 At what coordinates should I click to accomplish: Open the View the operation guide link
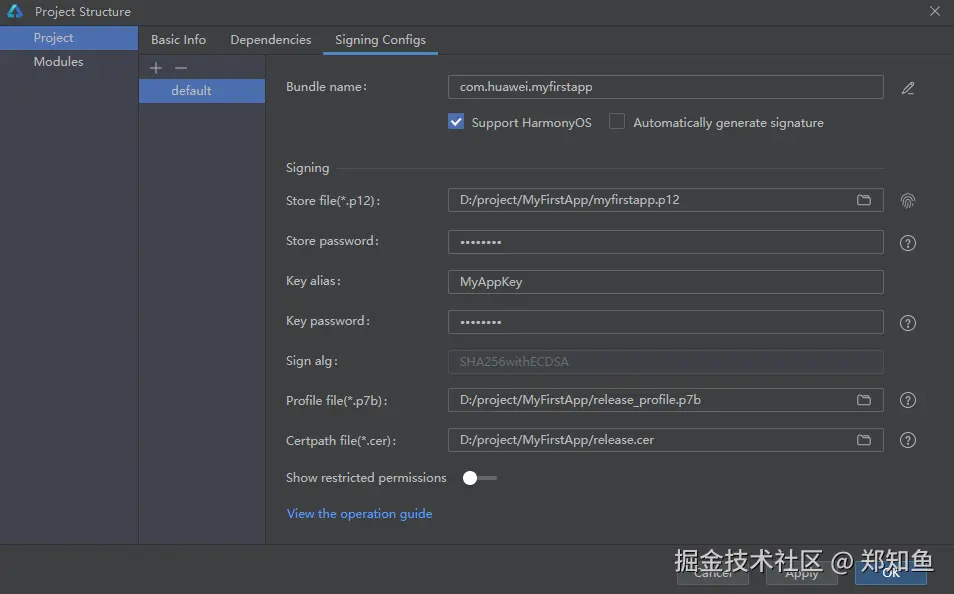tap(360, 514)
